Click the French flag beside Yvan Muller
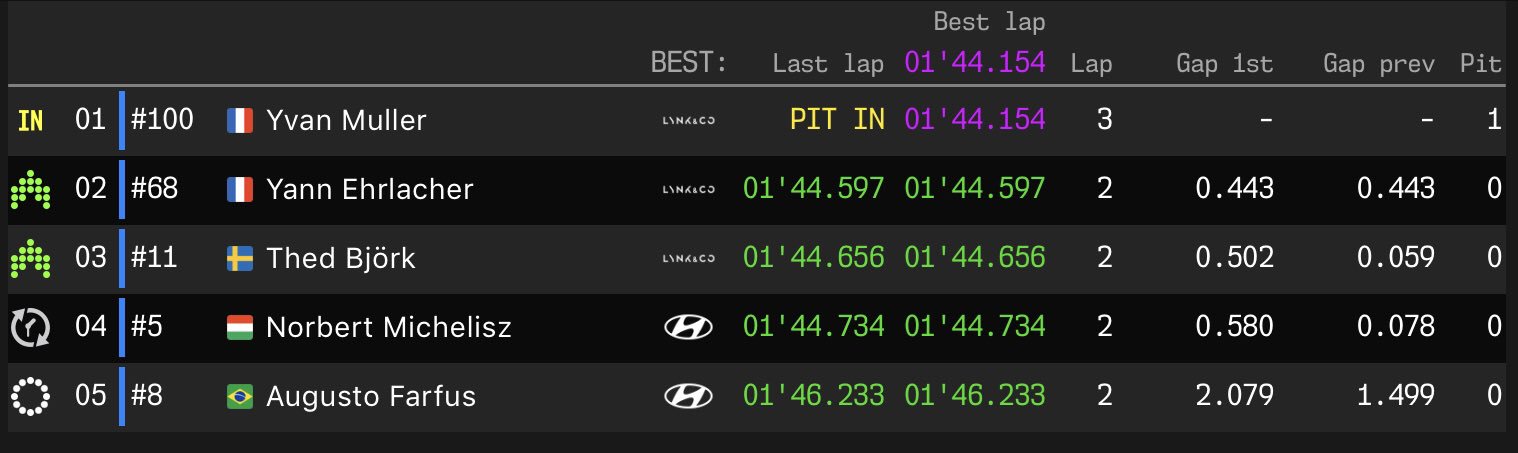This screenshot has width=1518, height=453. [x=240, y=121]
